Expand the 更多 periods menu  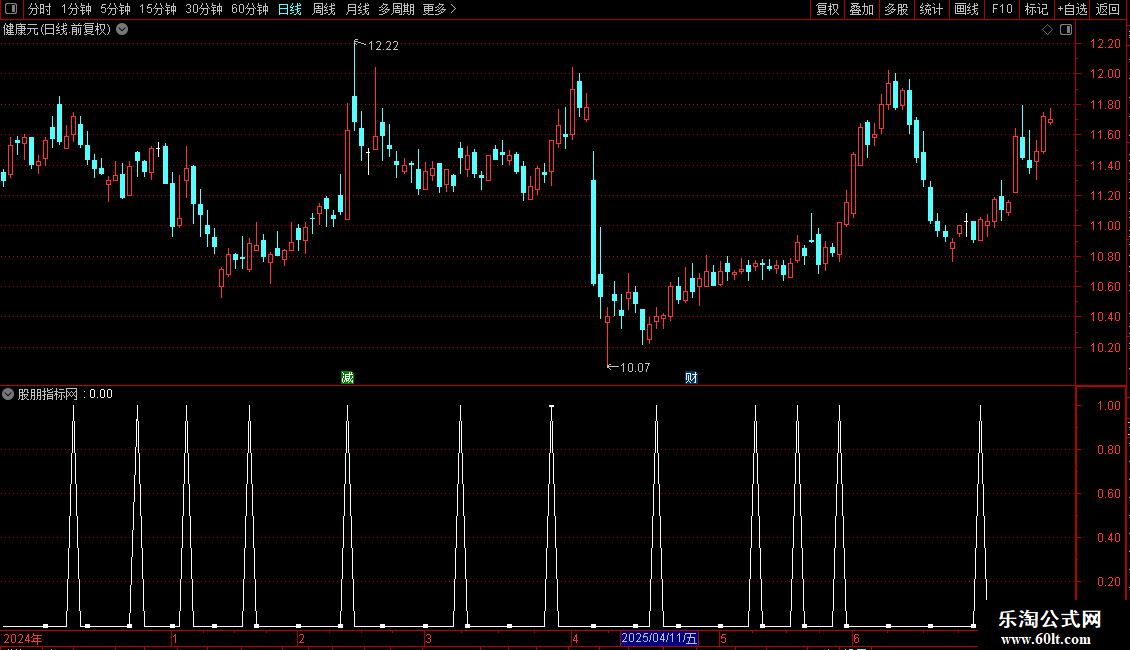click(x=439, y=9)
